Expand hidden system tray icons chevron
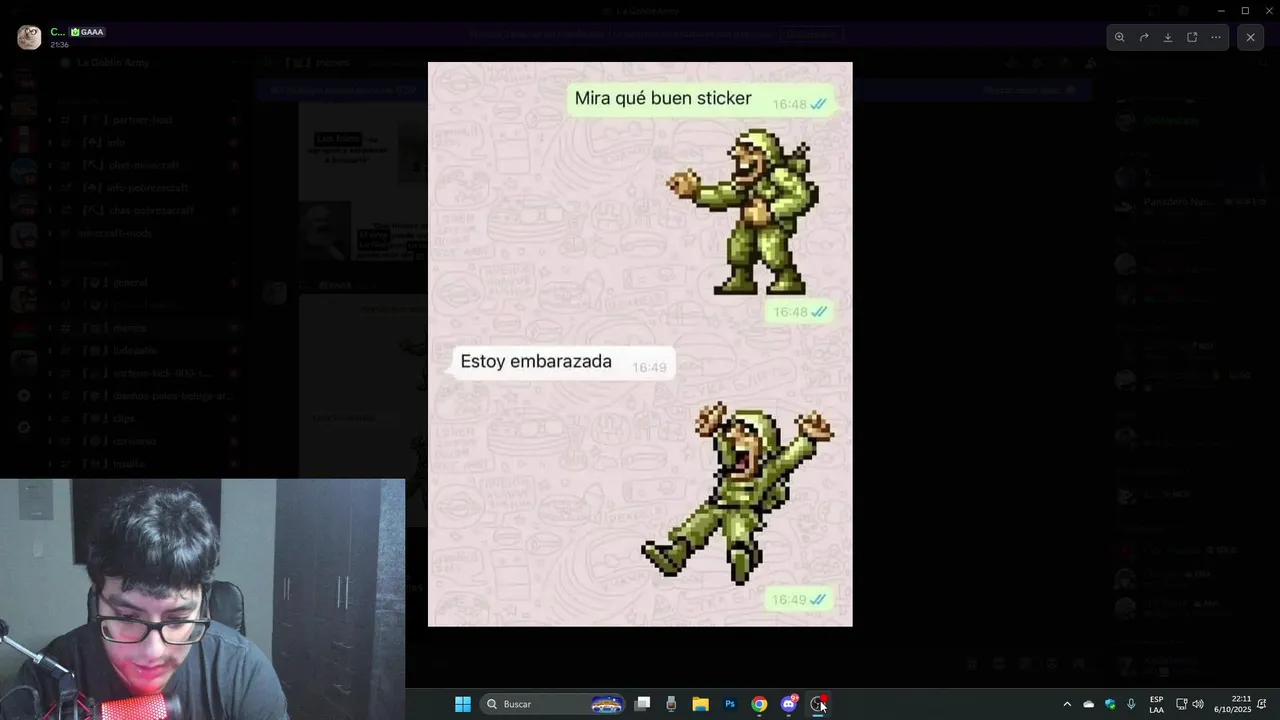This screenshot has width=1280, height=720. [x=1067, y=704]
